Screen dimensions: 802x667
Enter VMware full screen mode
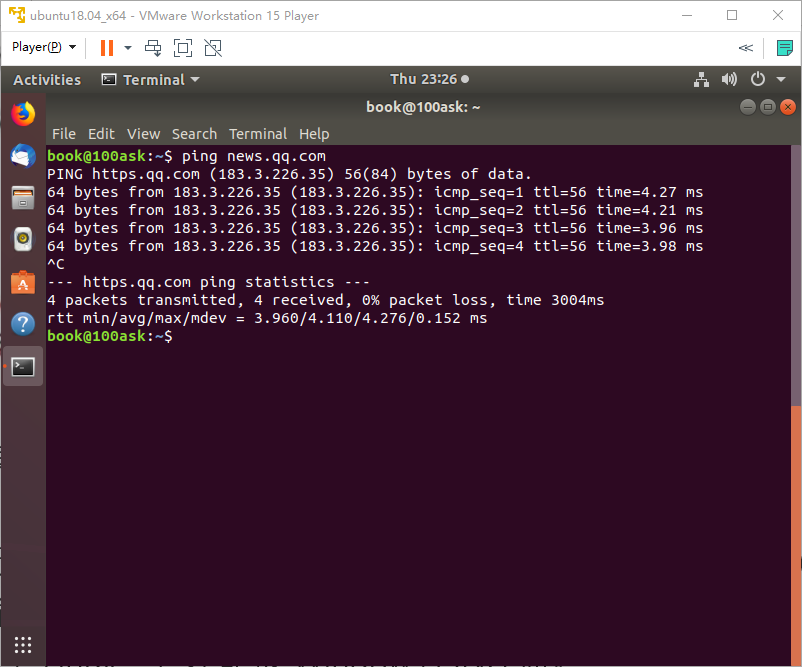183,48
